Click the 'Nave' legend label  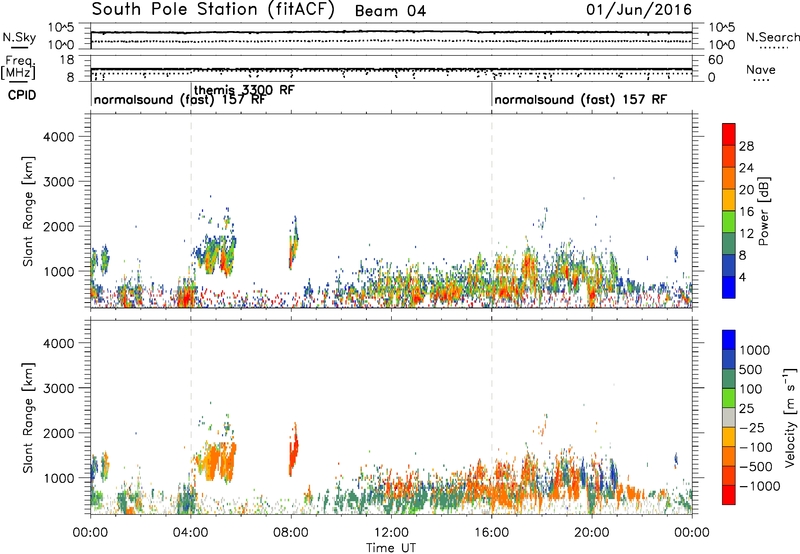tap(761, 69)
